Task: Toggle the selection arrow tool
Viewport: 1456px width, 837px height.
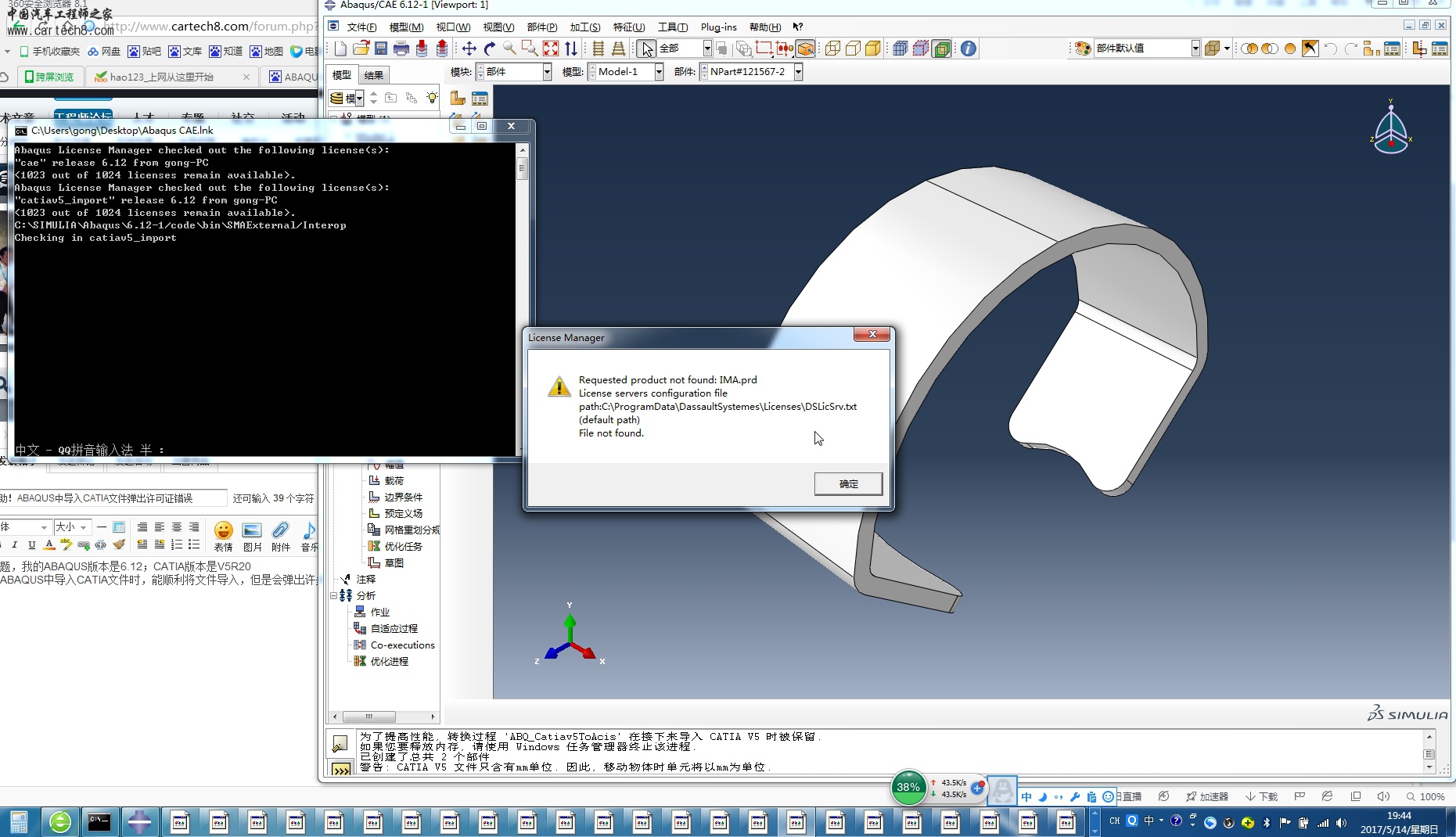Action: 646,48
